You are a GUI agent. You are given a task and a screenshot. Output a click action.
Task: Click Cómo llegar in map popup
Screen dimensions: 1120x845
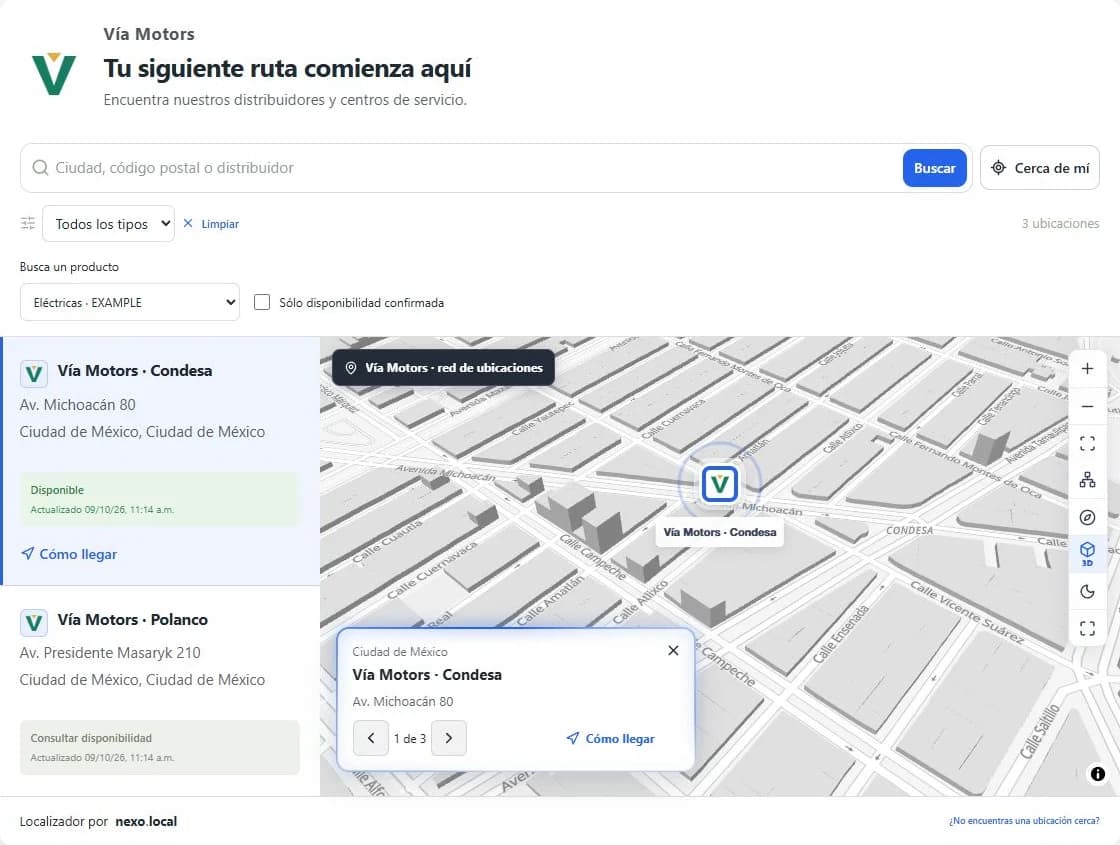(611, 739)
